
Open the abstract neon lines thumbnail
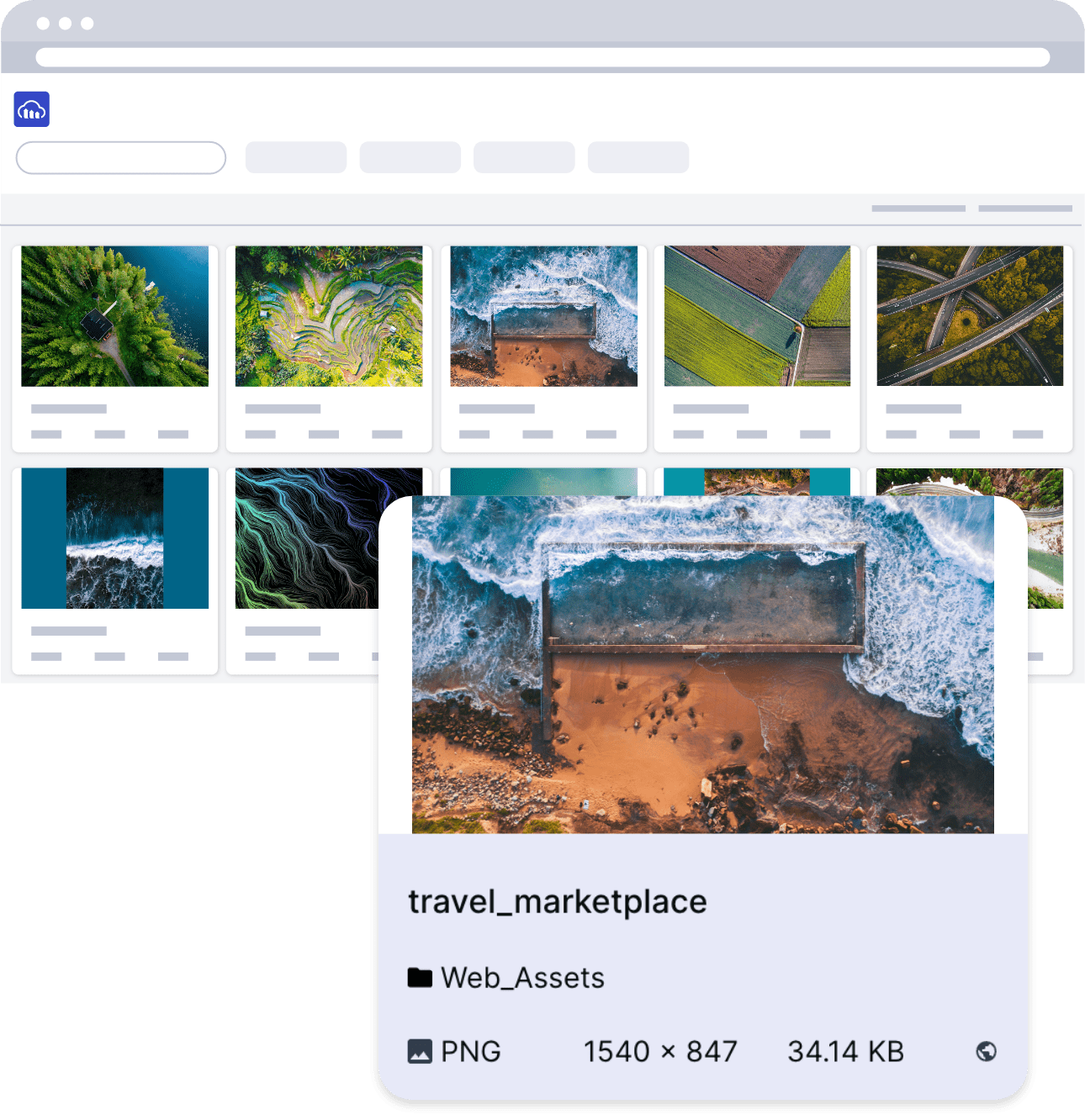click(x=307, y=538)
